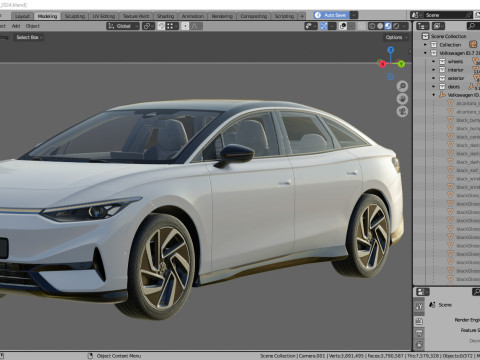Open the Render properties tab
This screenshot has width=480, height=360.
pos(419,322)
